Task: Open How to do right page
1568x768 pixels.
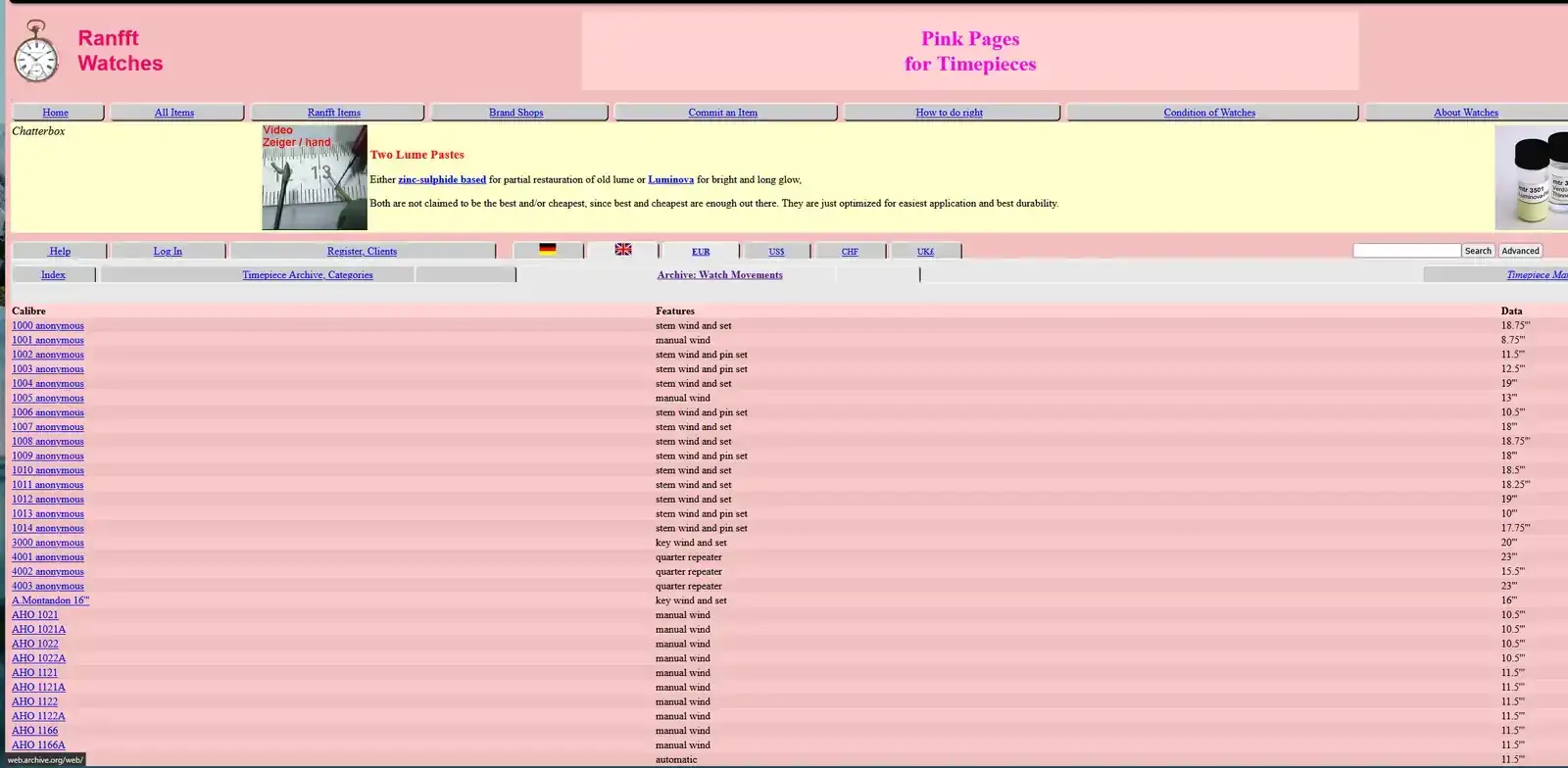Action: [x=950, y=113]
